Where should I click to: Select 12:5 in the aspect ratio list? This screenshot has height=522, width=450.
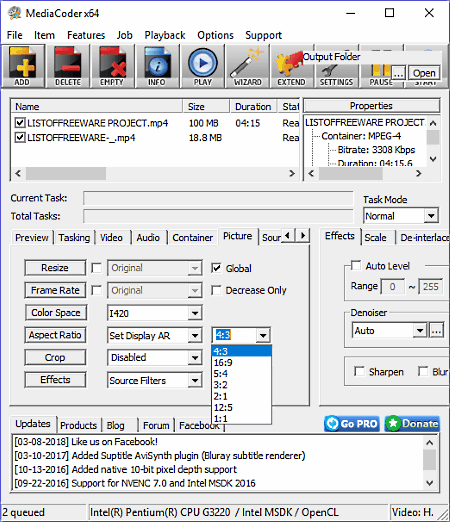click(x=241, y=407)
